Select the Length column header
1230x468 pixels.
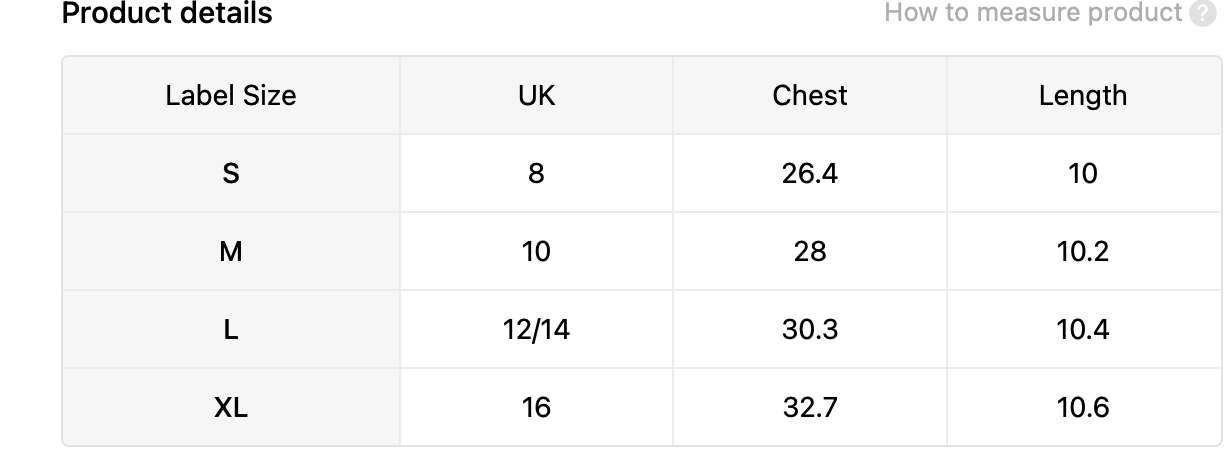click(1083, 96)
